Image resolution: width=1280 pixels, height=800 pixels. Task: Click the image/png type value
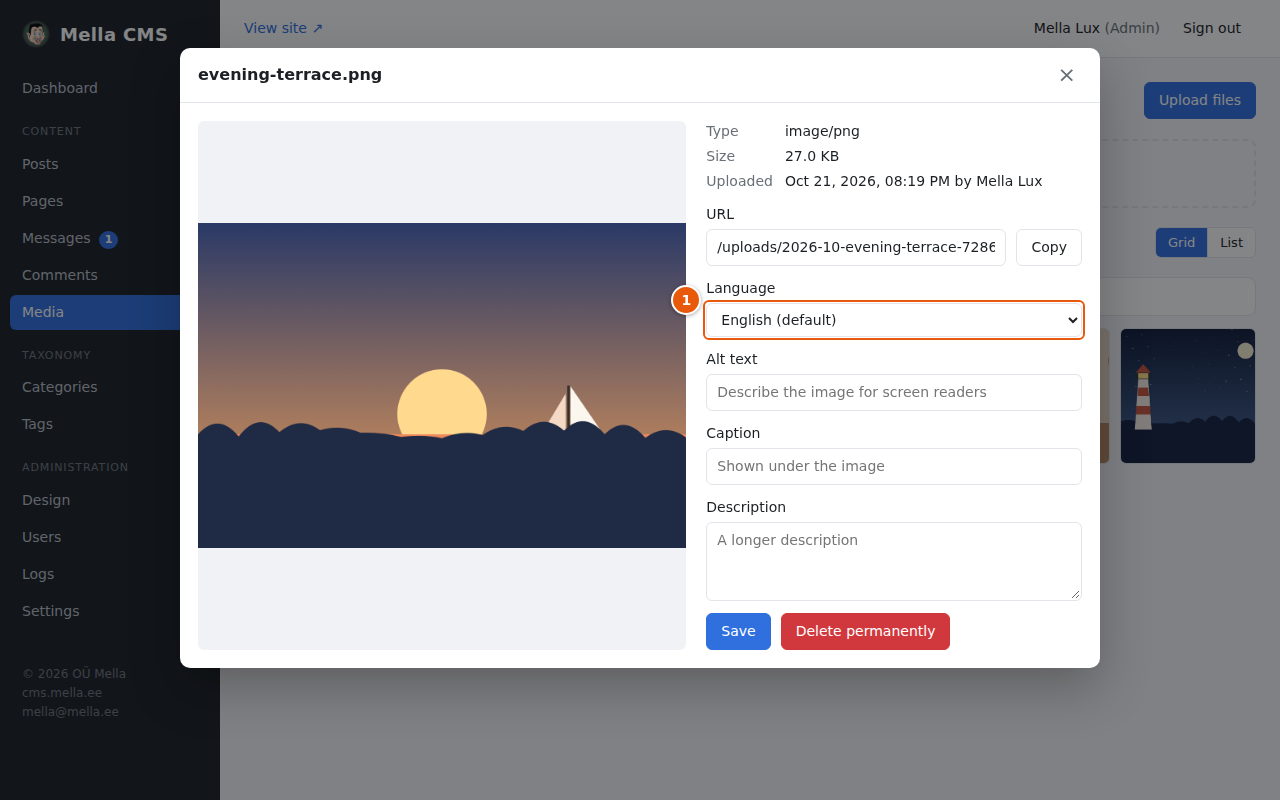click(x=822, y=131)
